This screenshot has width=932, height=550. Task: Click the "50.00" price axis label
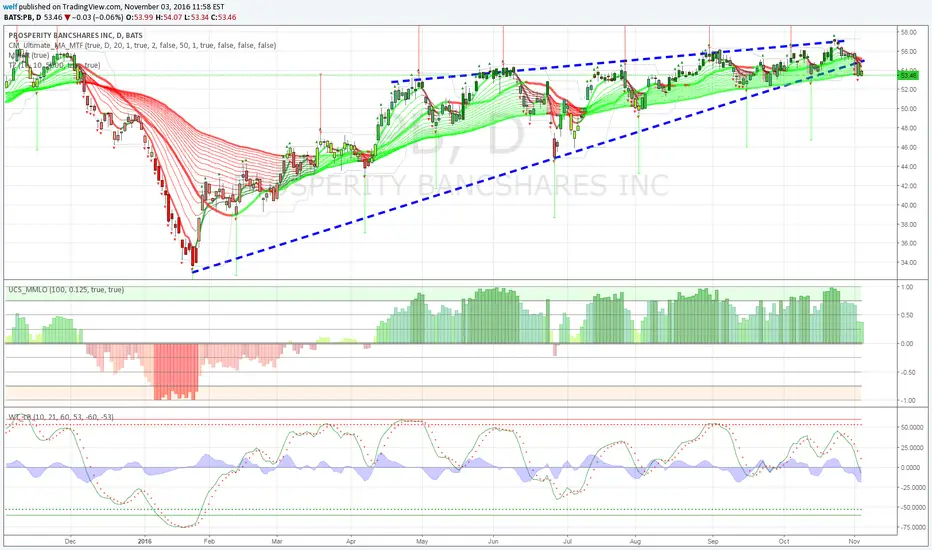(908, 109)
